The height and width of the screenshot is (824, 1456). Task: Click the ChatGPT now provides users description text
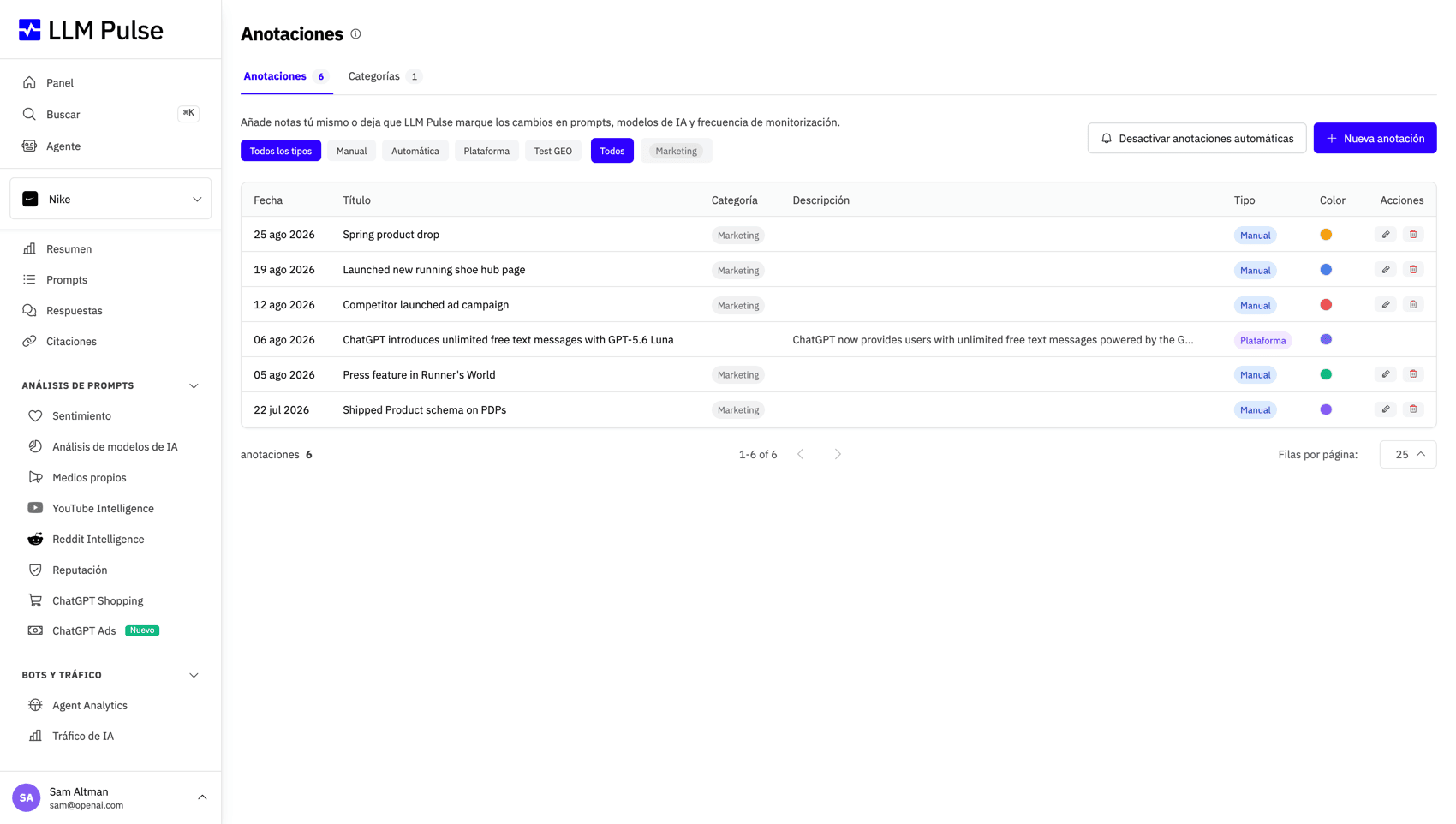click(x=993, y=340)
